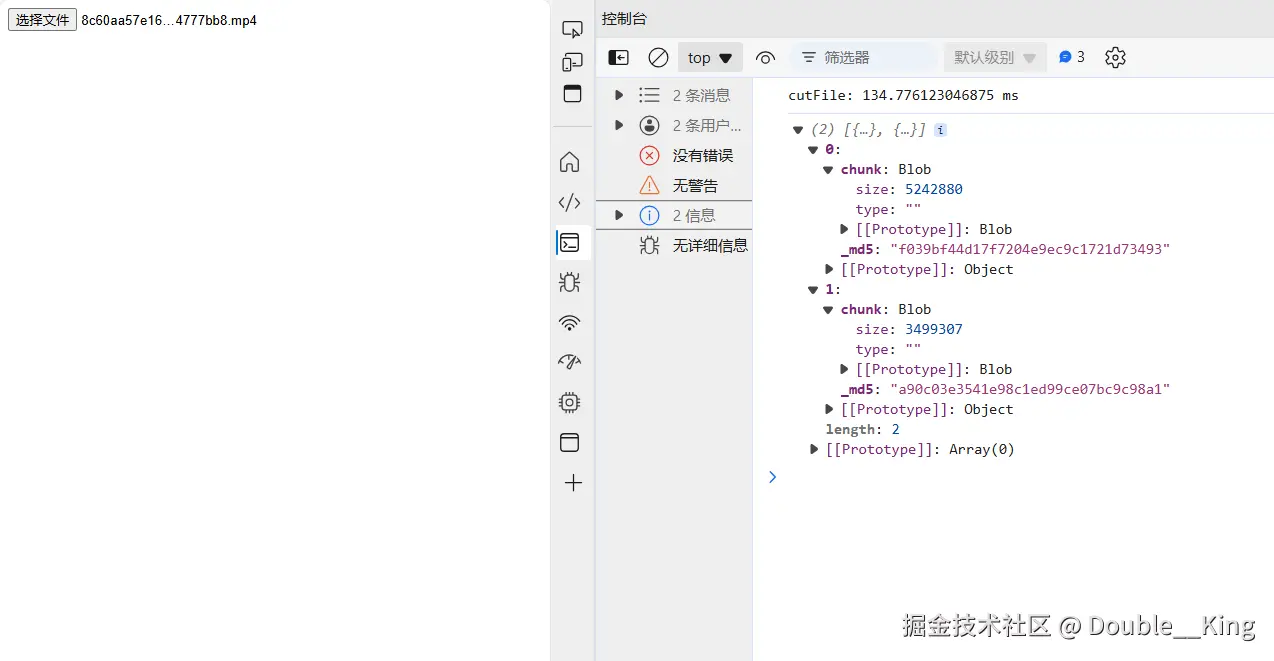
Task: Open the 默认级别 log level dropdown
Action: point(995,58)
